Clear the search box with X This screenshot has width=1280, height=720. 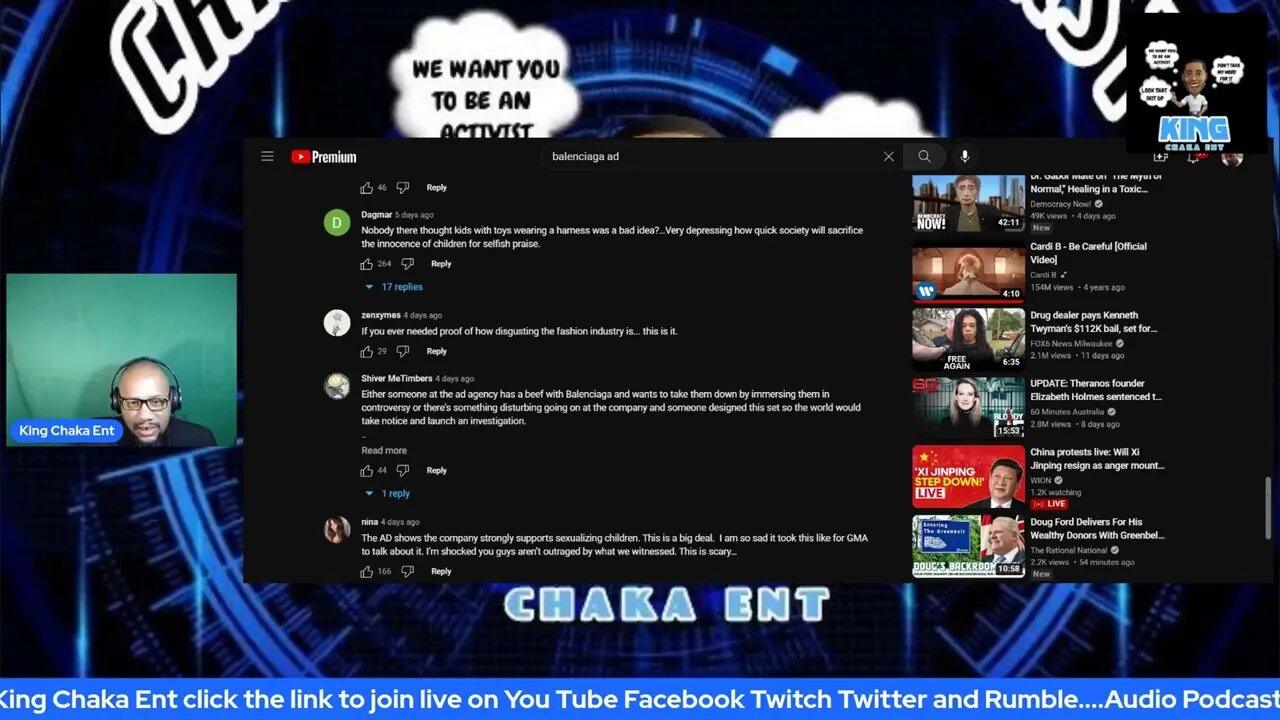tap(888, 156)
